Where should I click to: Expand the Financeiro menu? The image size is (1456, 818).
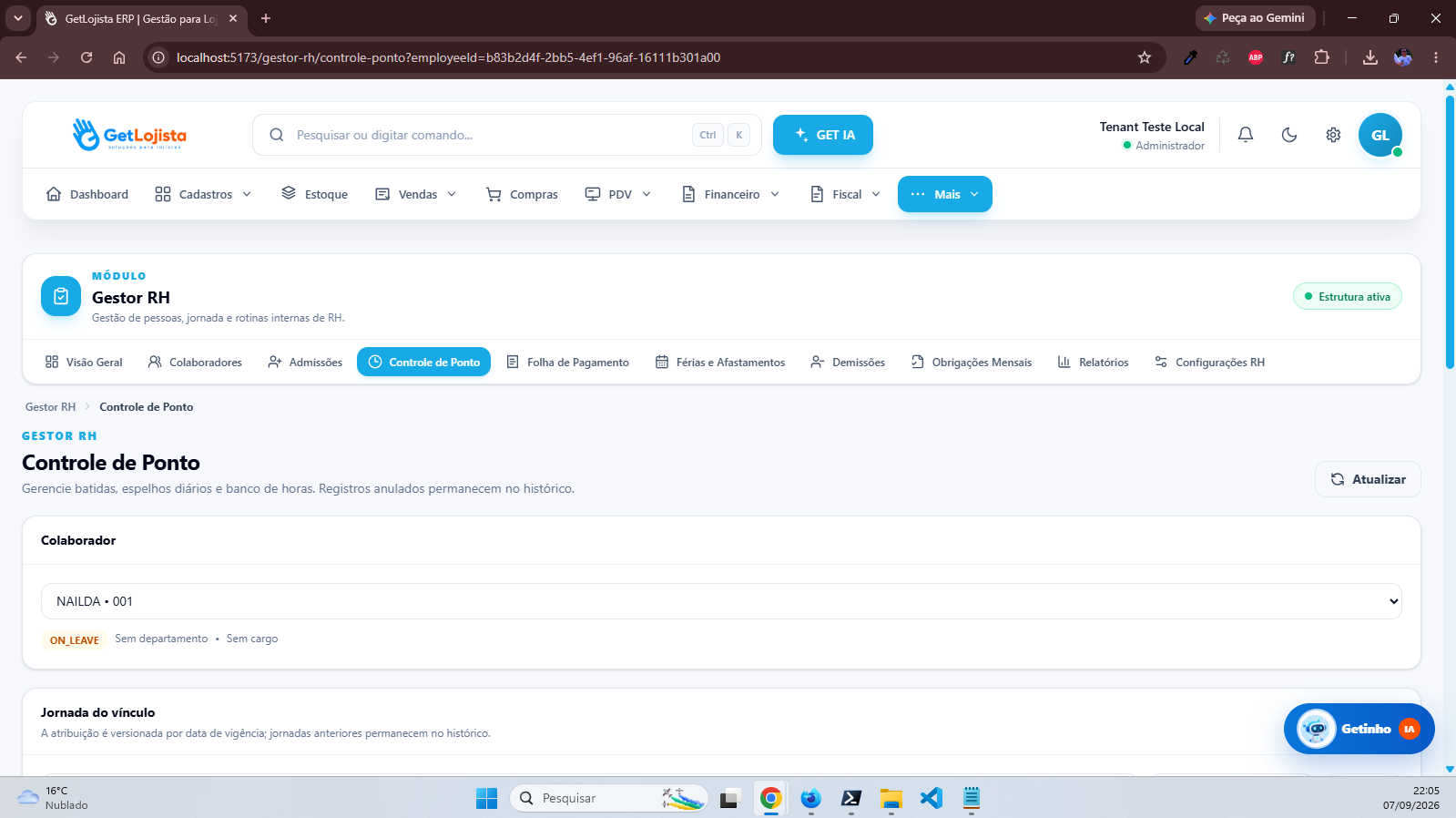[731, 194]
